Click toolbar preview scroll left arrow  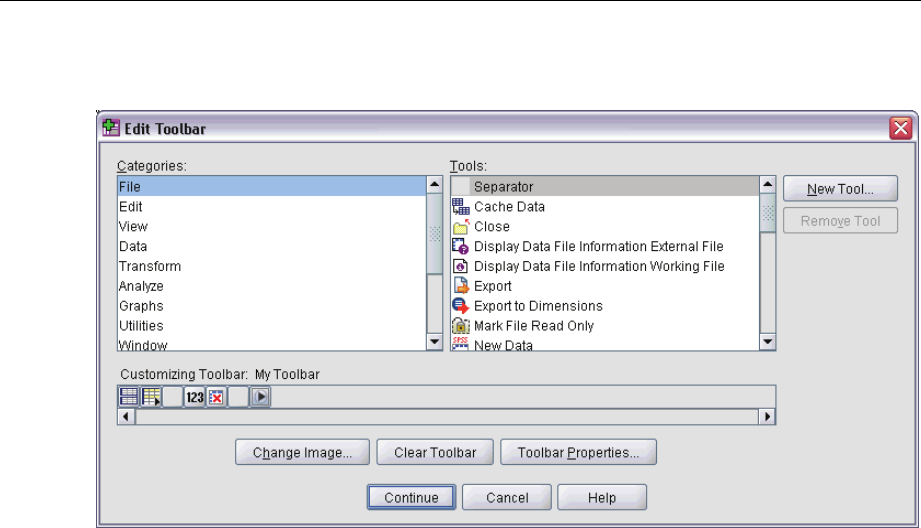tap(126, 416)
